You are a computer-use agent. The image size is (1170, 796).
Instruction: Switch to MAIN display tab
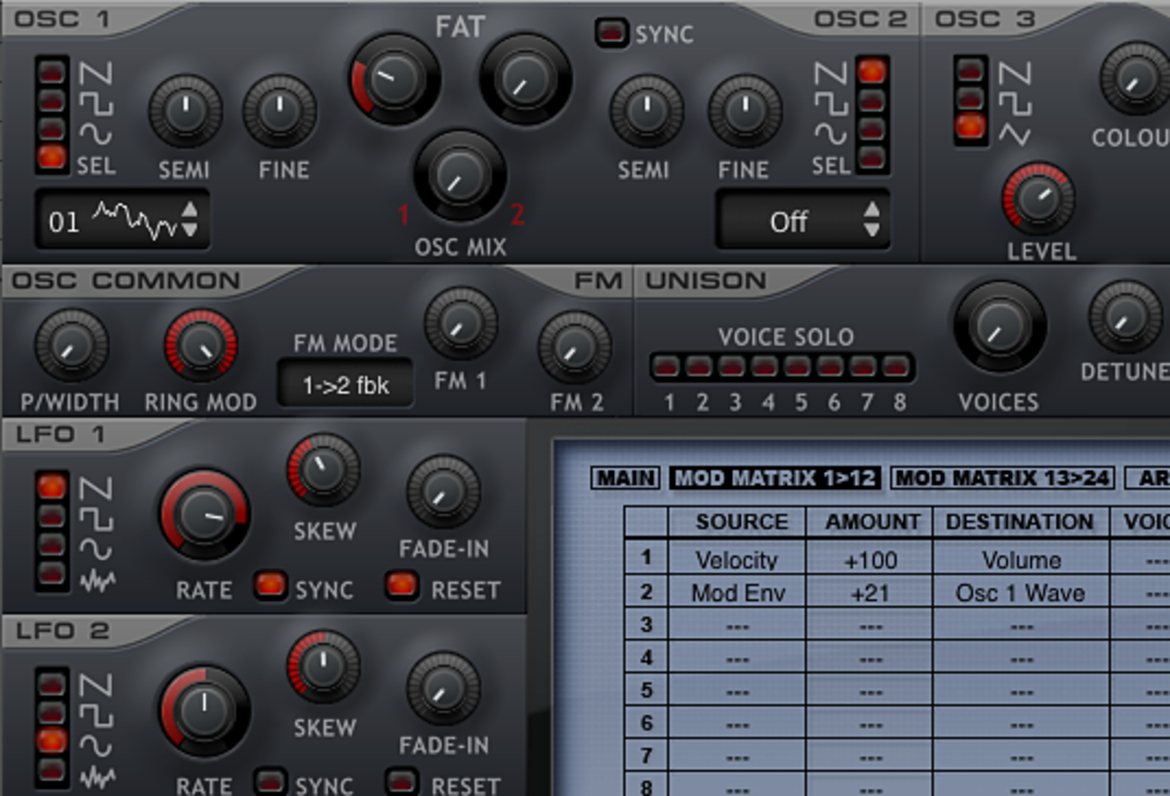pos(626,478)
